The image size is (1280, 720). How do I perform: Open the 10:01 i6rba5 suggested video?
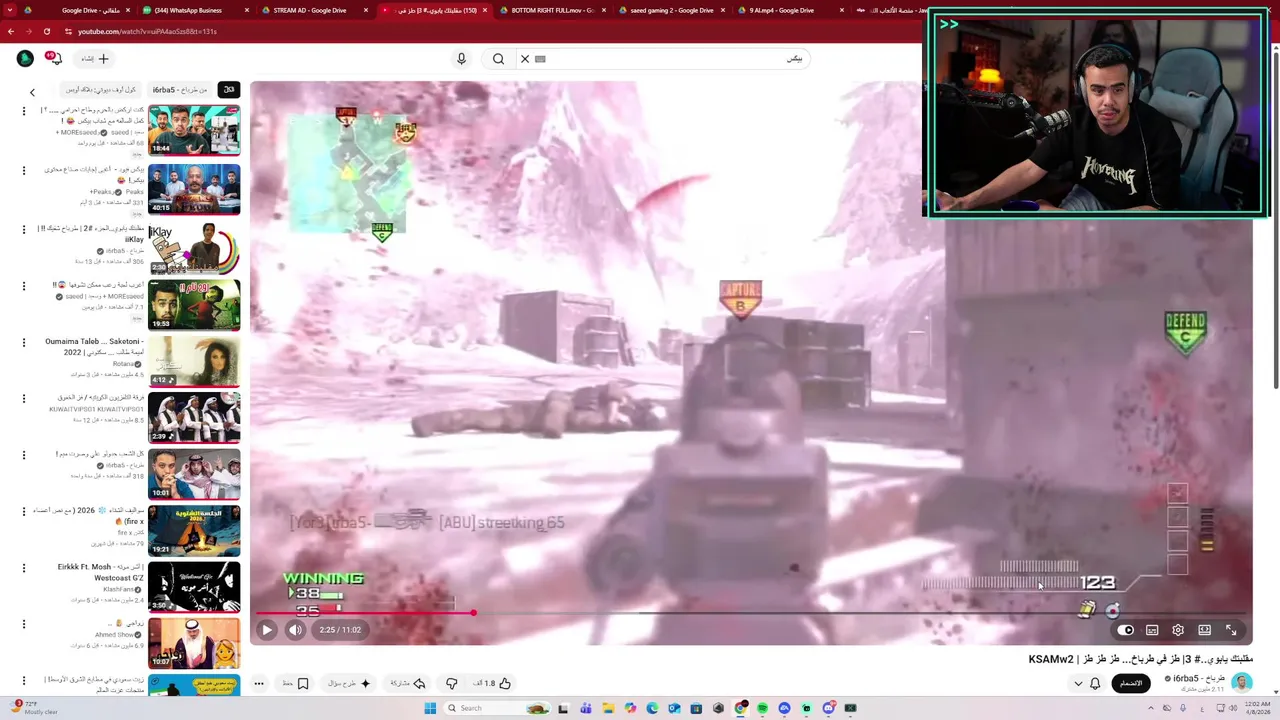(x=194, y=474)
